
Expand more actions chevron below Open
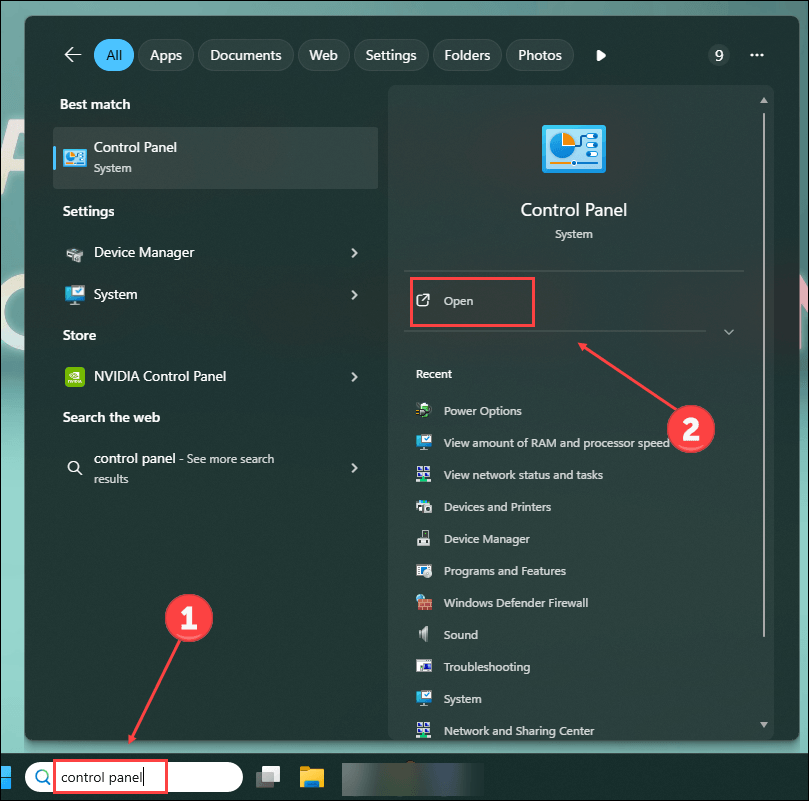pos(728,332)
